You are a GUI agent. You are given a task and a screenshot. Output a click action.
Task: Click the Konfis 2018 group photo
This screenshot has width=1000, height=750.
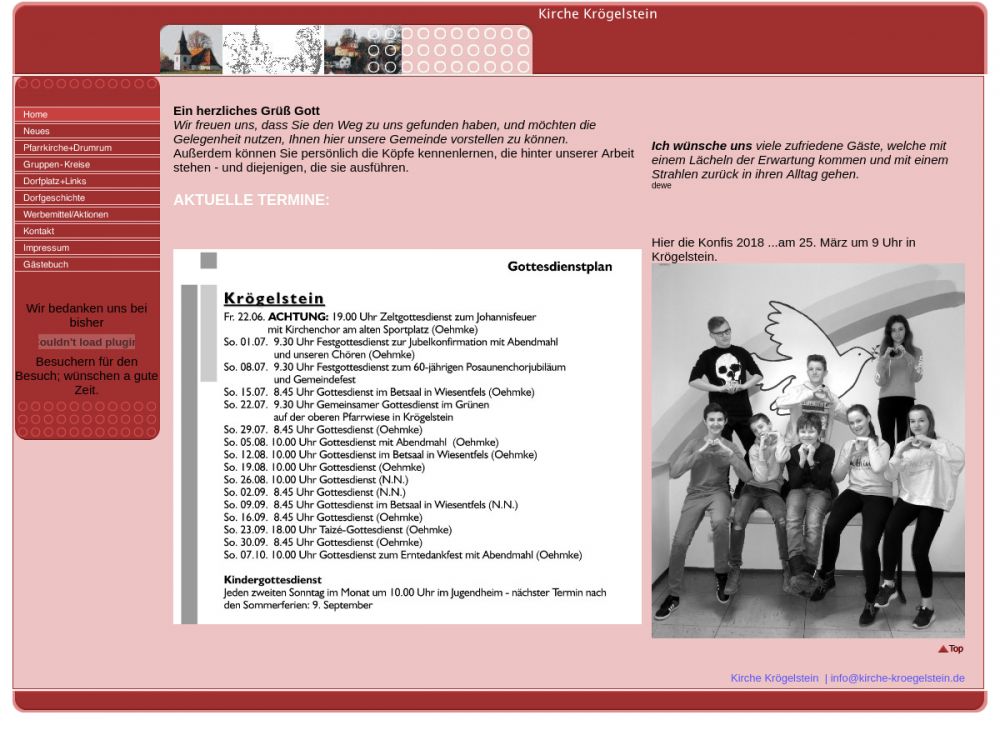pyautogui.click(x=808, y=450)
